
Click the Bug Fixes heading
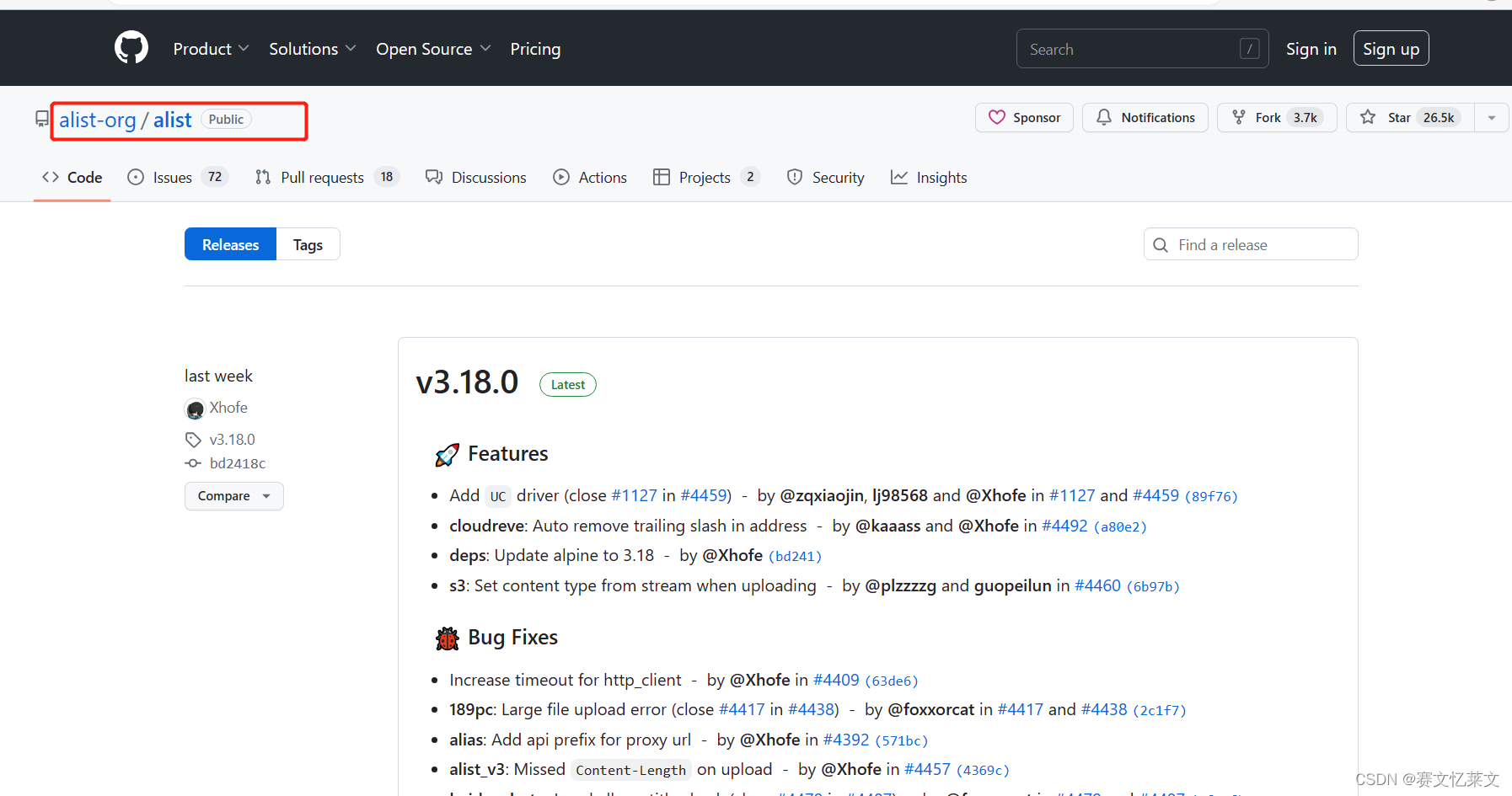click(x=512, y=638)
